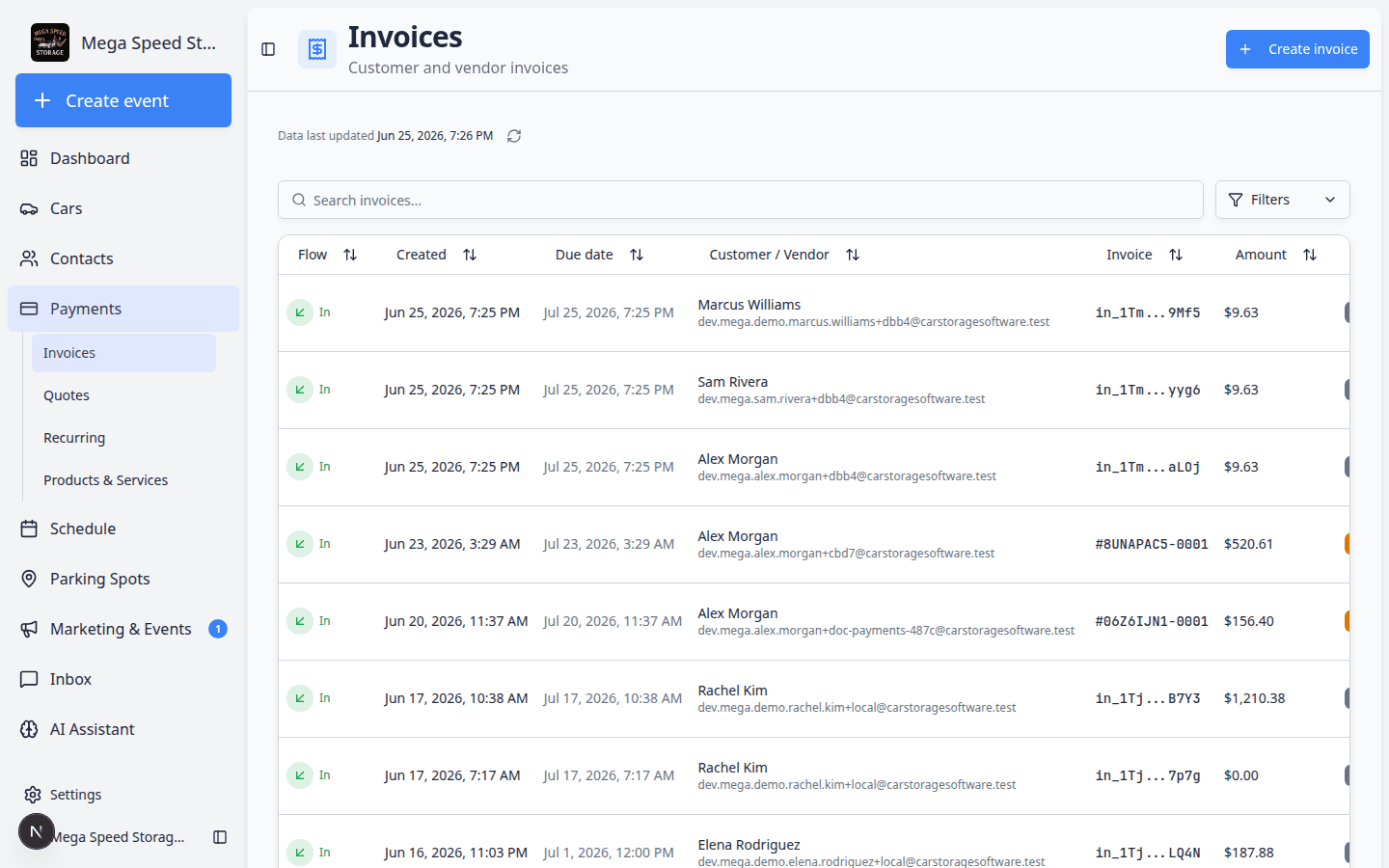Click the Jul 20, 2026, 11:37 AM due date
The width and height of the screenshot is (1389, 868).
(x=613, y=621)
